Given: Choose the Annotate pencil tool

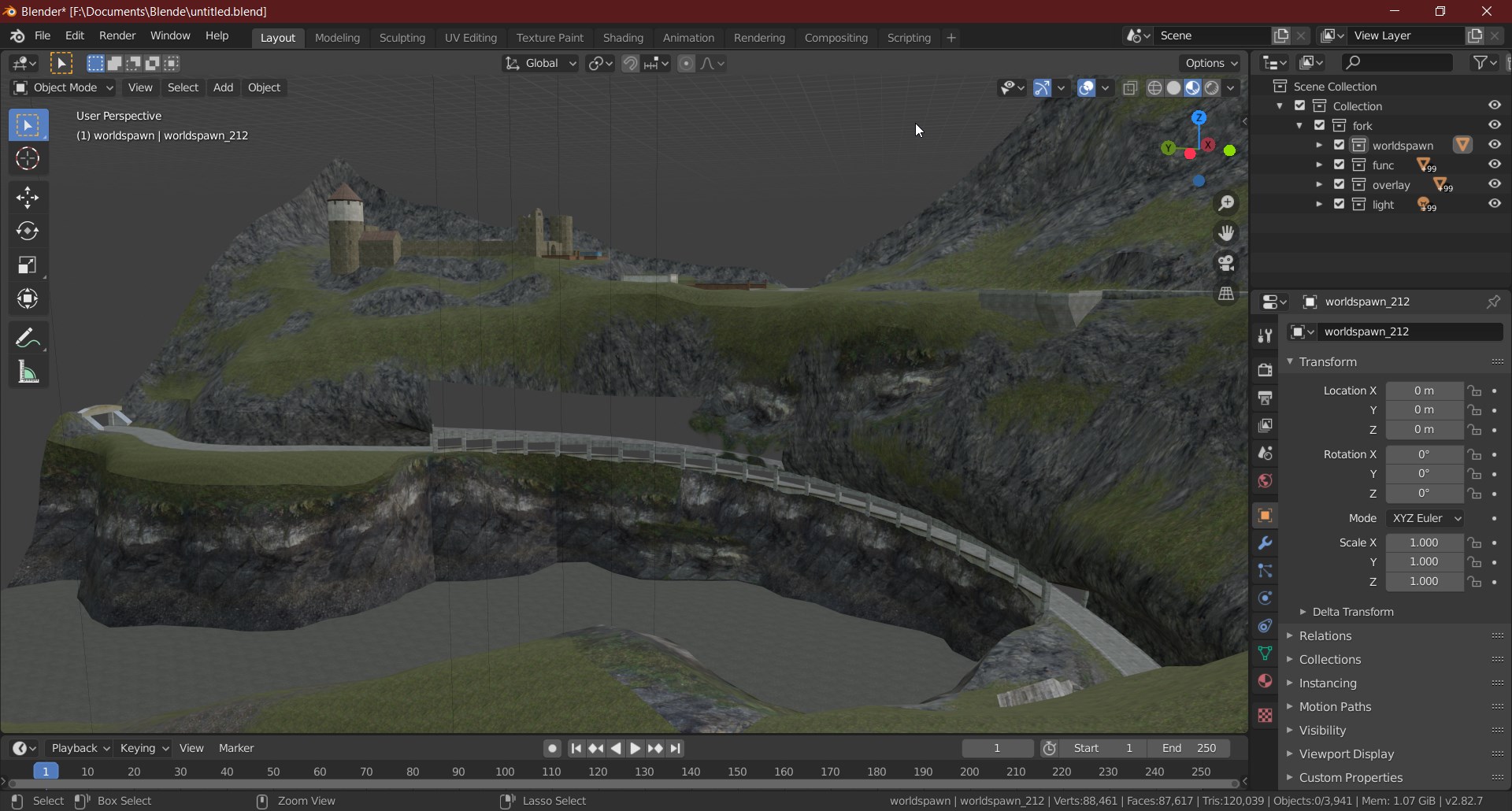Looking at the screenshot, I should [28, 339].
